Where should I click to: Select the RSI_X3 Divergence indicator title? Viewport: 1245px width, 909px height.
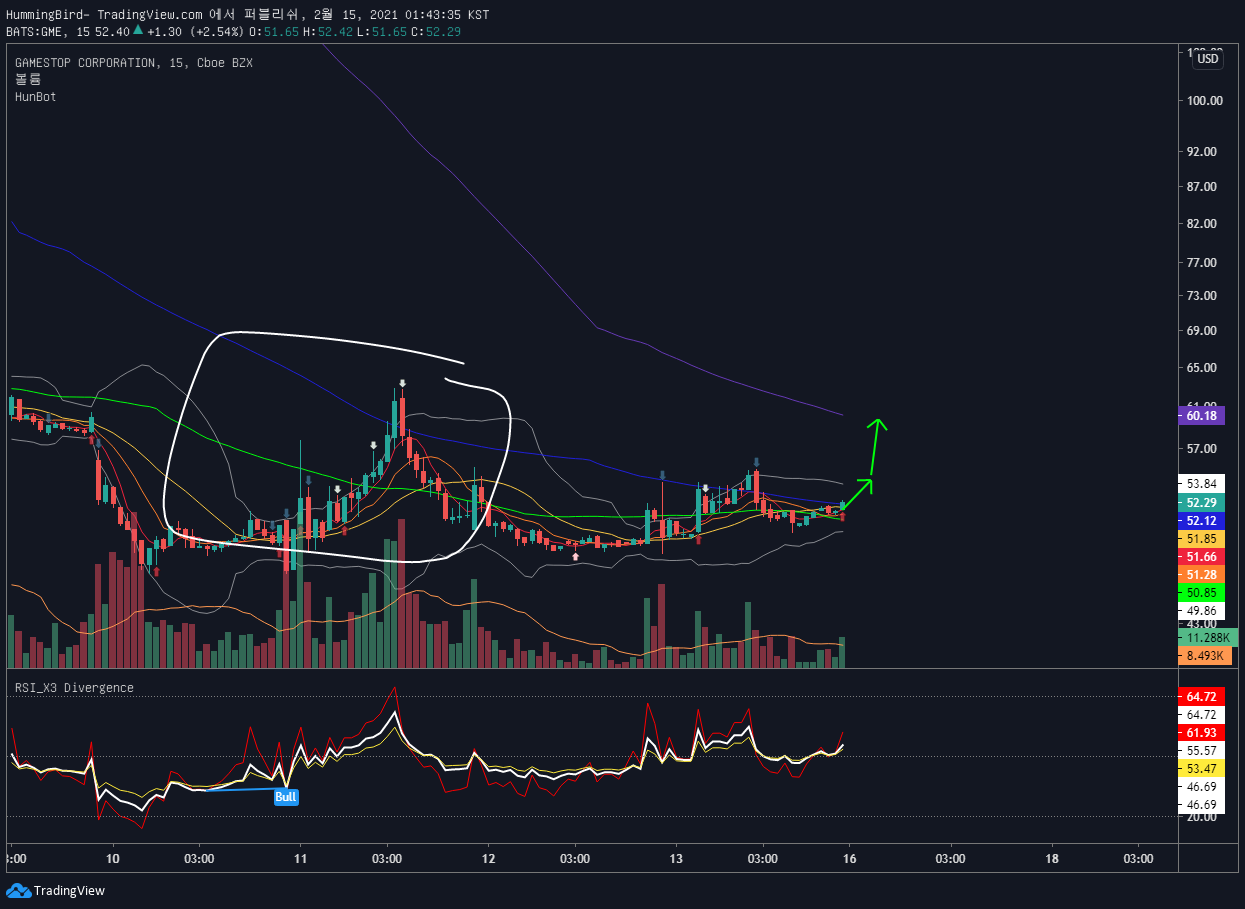click(74, 688)
